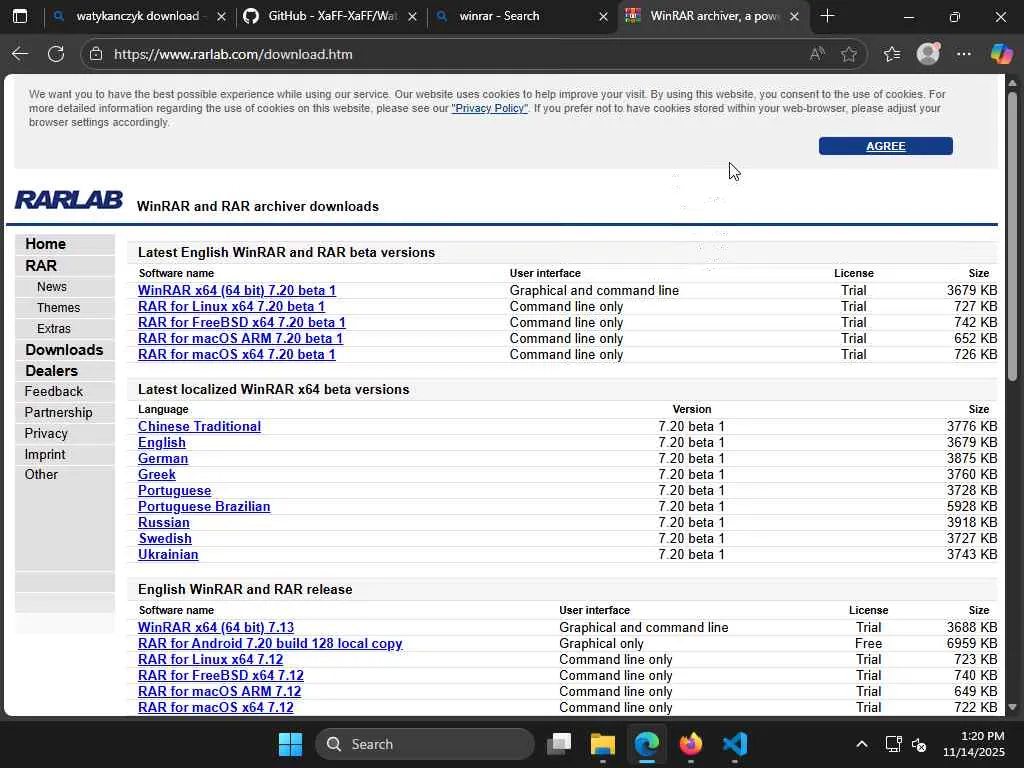Download RAR for Linux x64 7.20 beta 1
This screenshot has height=768, width=1024.
[231, 306]
